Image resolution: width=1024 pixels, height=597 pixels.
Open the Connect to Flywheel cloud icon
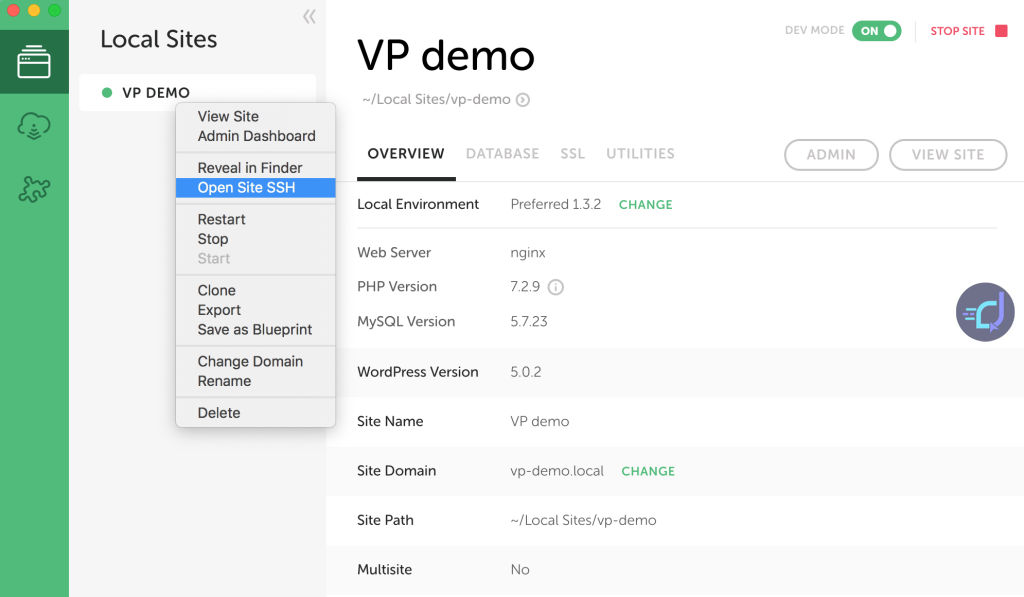coord(34,125)
